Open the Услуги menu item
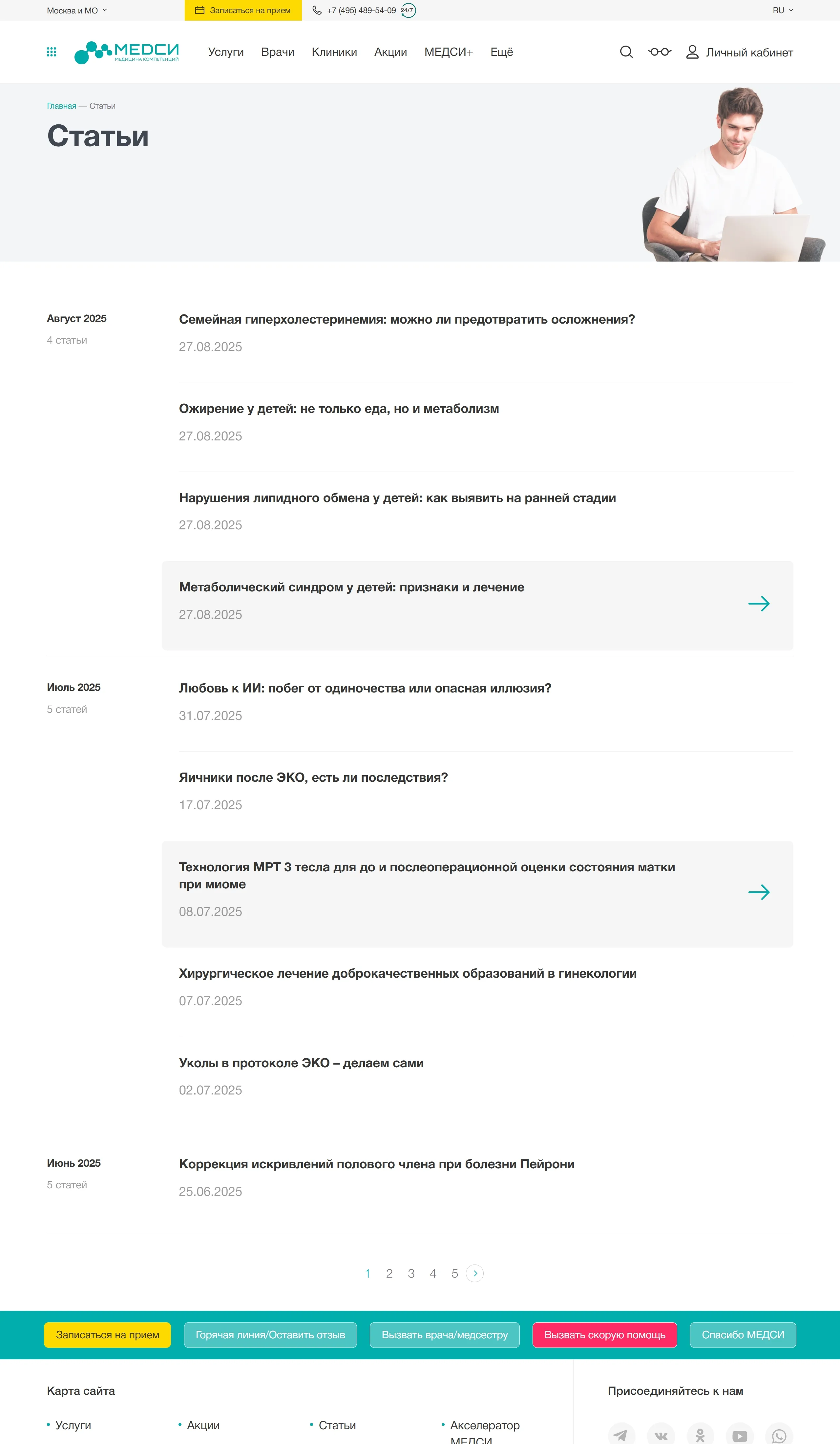840x1444 pixels. (226, 52)
